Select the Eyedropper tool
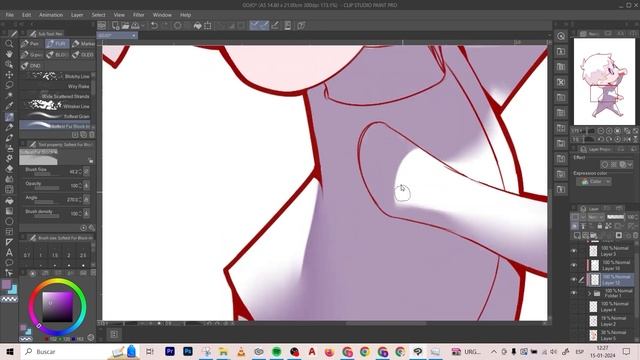The height and width of the screenshot is (360, 640). coord(9,106)
